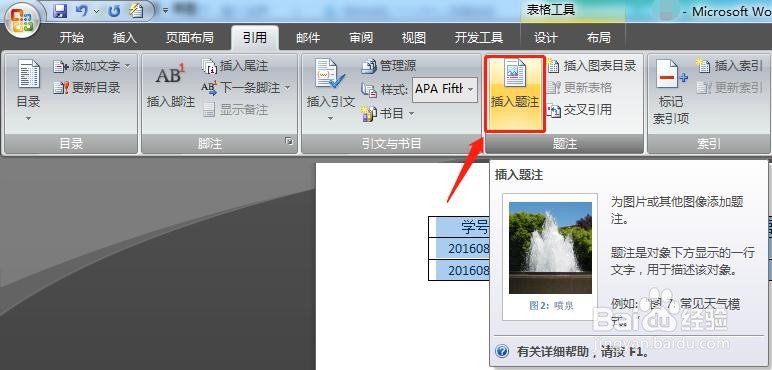The width and height of the screenshot is (772, 370).
Task: Click 标记索引项 button
Action: (x=671, y=92)
